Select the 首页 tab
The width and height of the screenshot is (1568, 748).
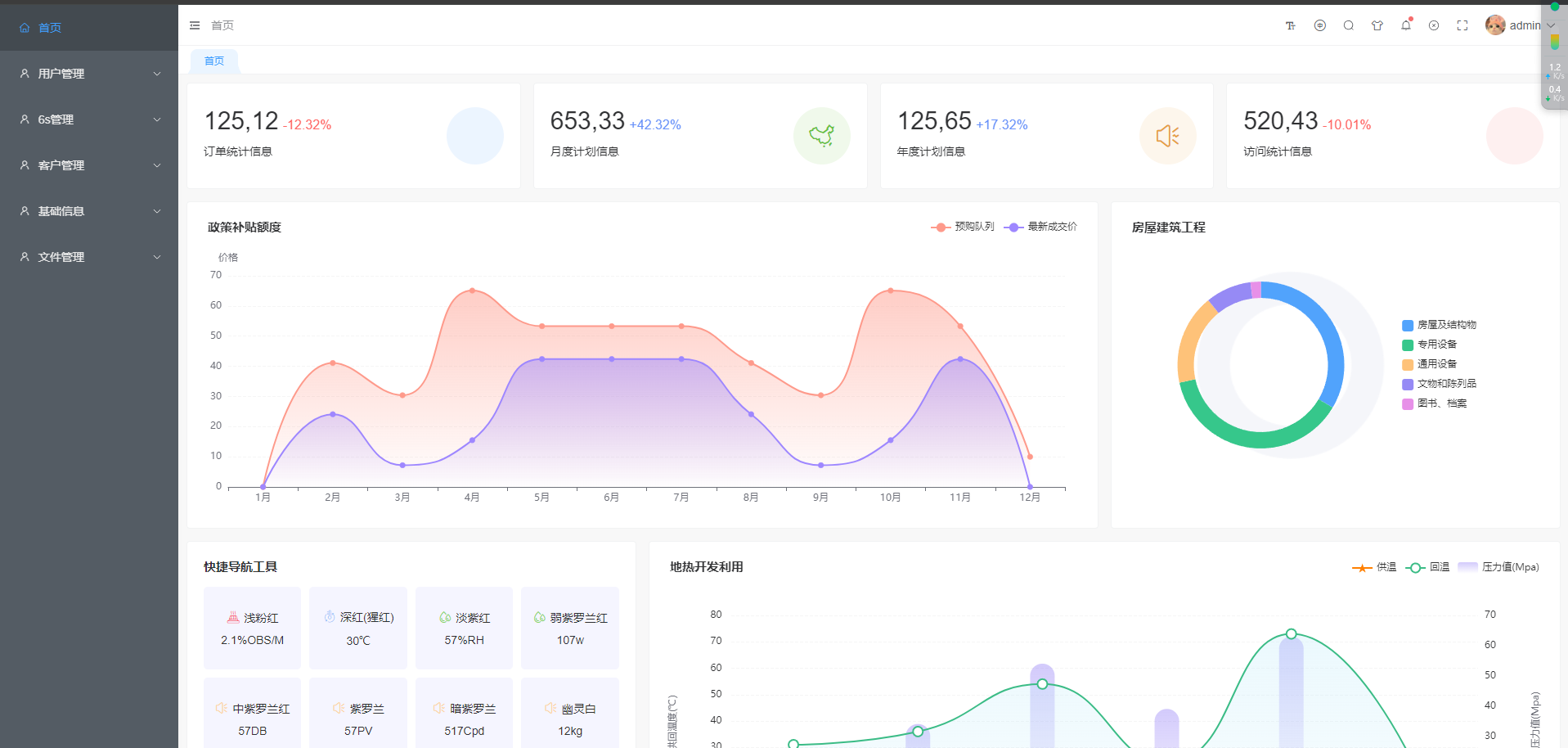214,61
